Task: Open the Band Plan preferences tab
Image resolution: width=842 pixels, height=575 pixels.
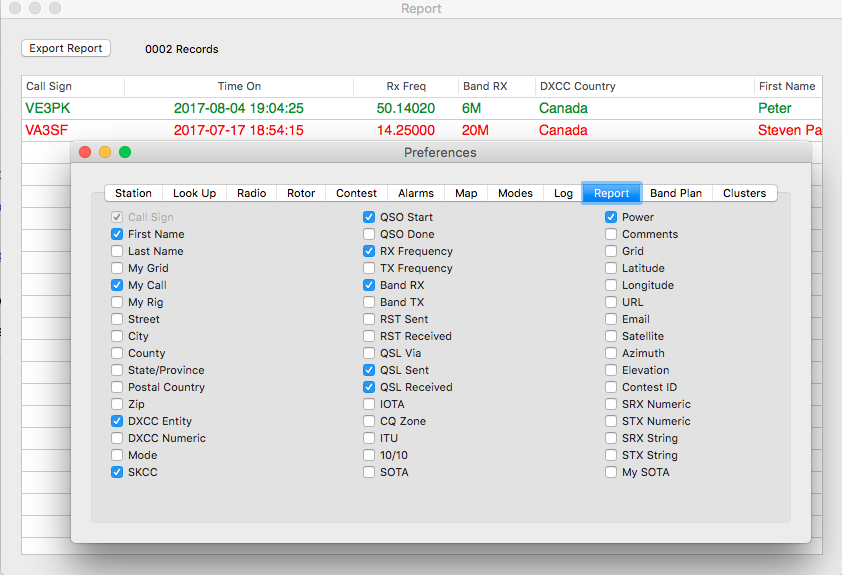Action: pos(677,193)
